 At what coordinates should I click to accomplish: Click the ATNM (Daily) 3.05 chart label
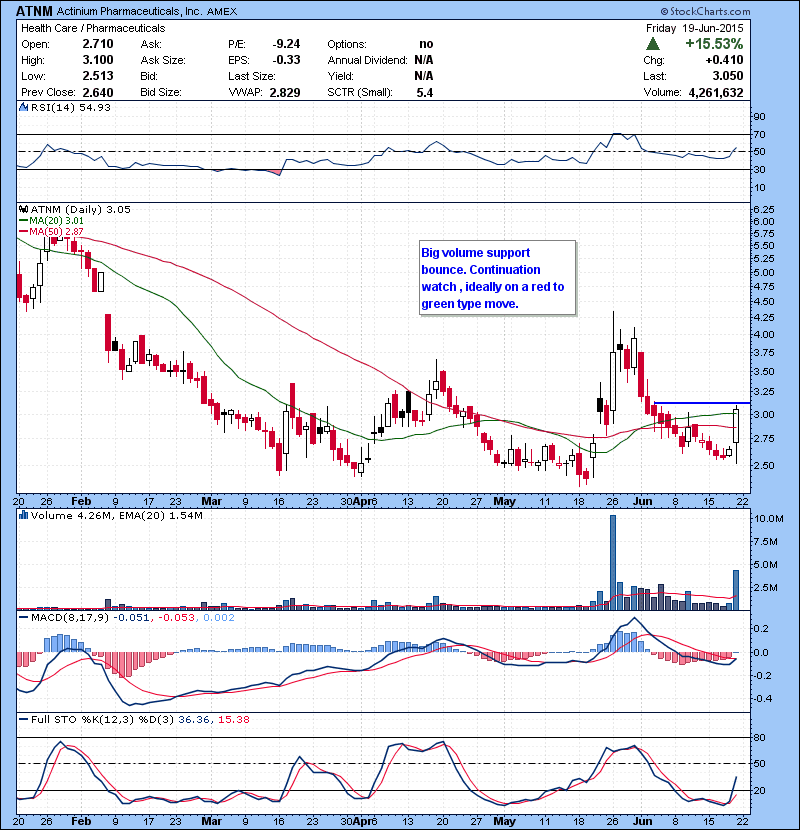click(x=80, y=210)
